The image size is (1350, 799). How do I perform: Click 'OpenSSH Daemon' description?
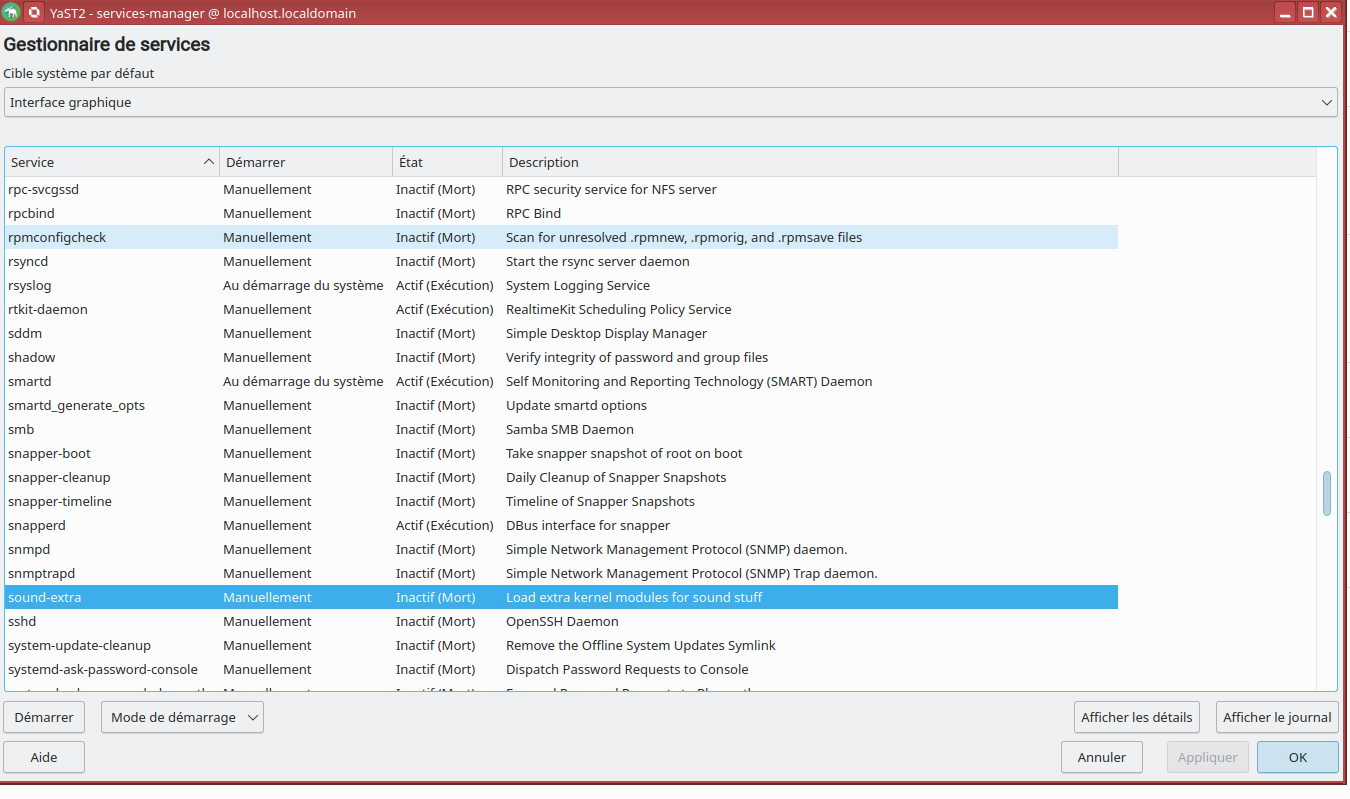[x=562, y=621]
